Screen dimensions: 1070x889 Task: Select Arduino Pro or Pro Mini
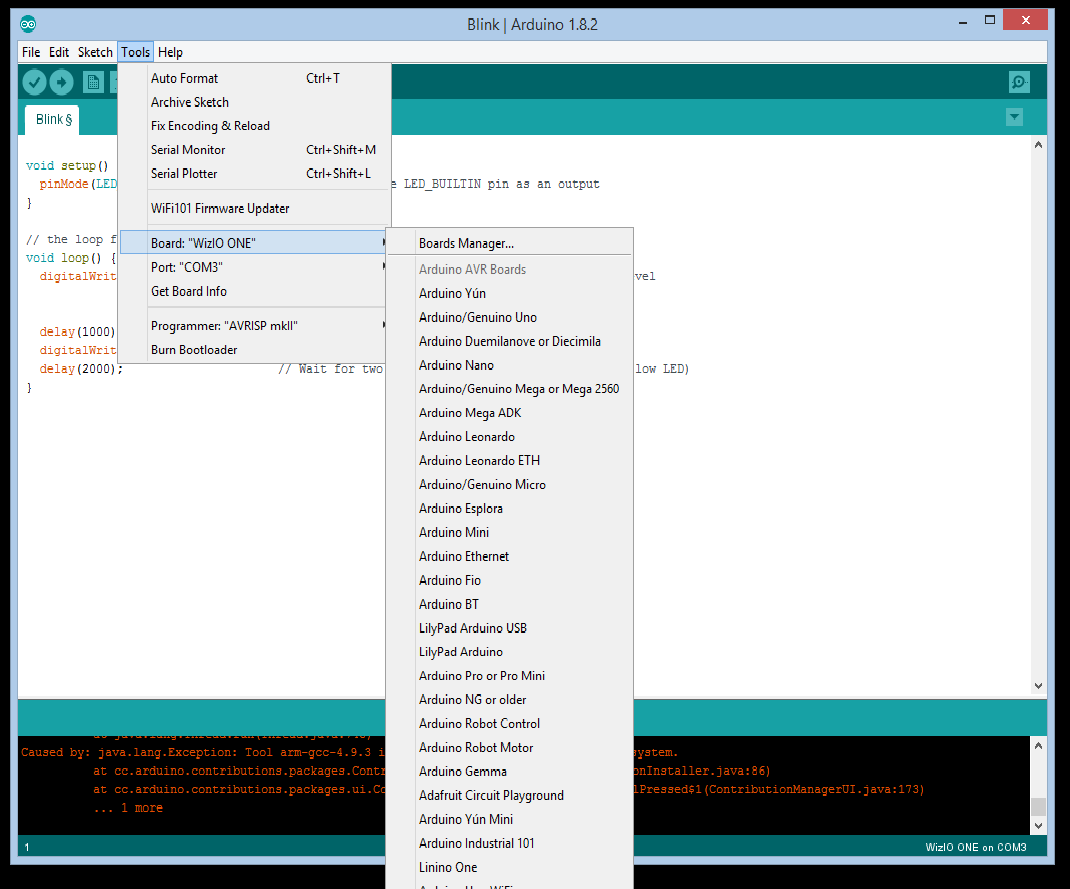[x=509, y=676]
